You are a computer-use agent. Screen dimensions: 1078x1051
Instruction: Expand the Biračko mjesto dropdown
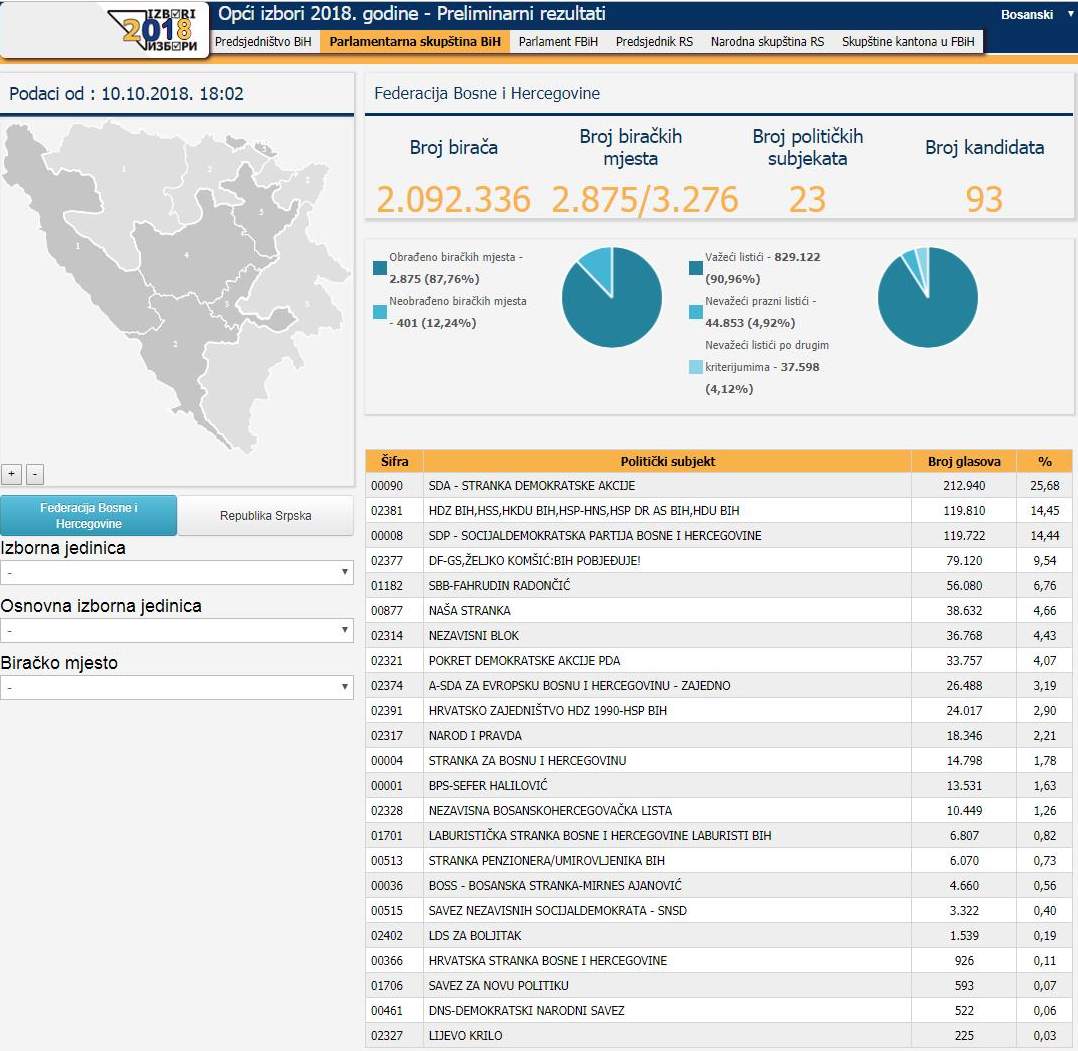(177, 688)
